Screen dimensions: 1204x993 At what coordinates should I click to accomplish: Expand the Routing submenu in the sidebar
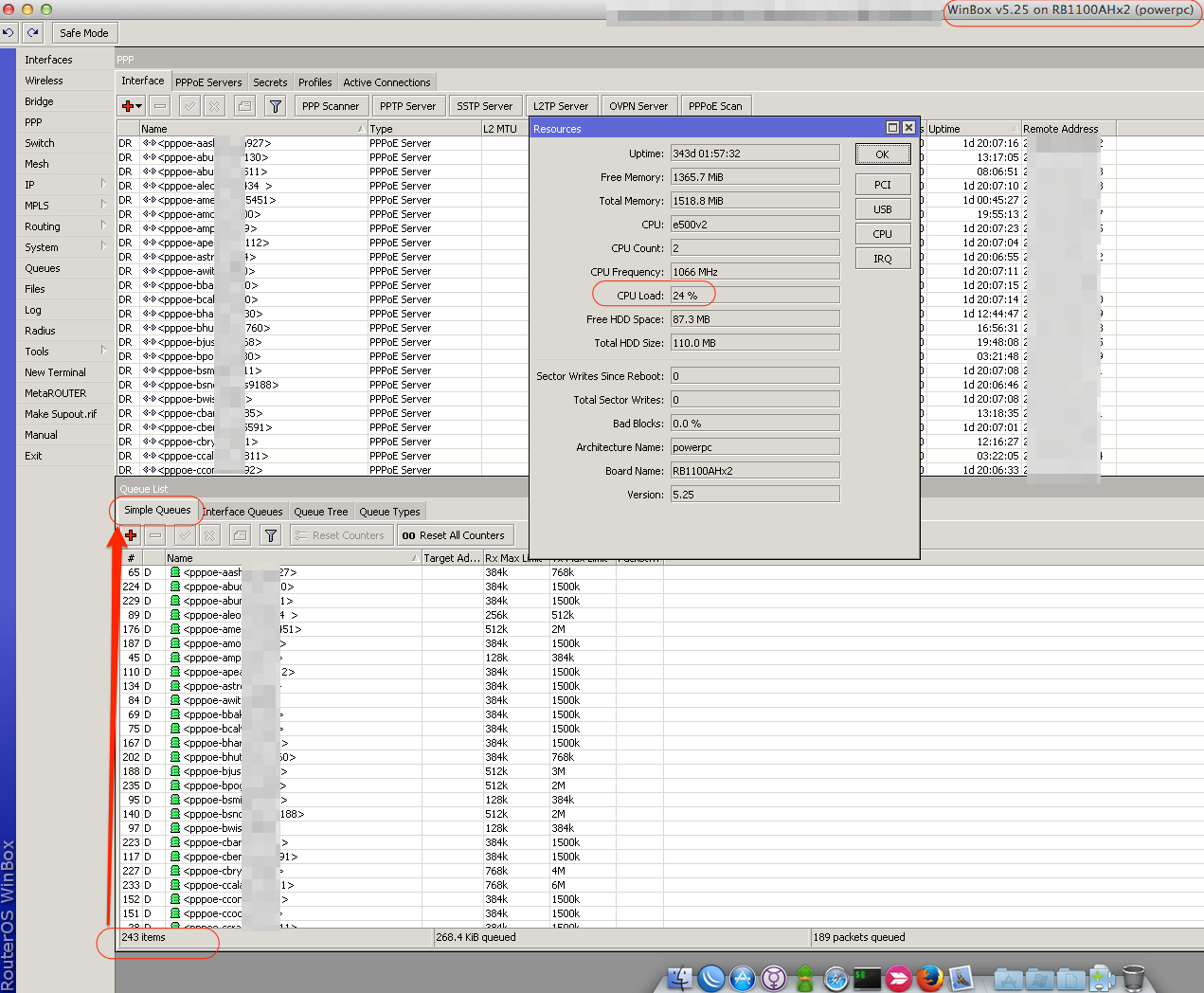click(x=103, y=225)
